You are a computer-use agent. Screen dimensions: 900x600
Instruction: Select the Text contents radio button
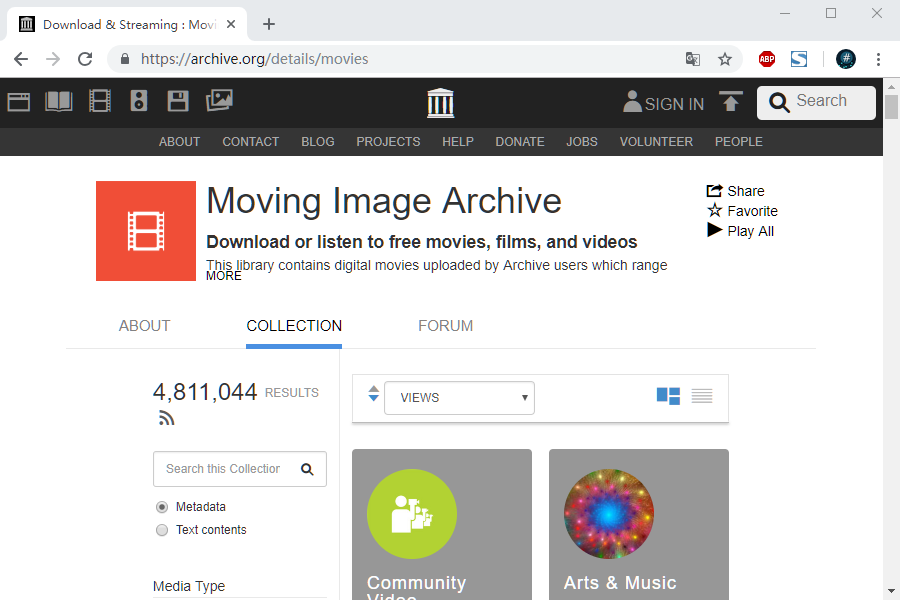[162, 530]
